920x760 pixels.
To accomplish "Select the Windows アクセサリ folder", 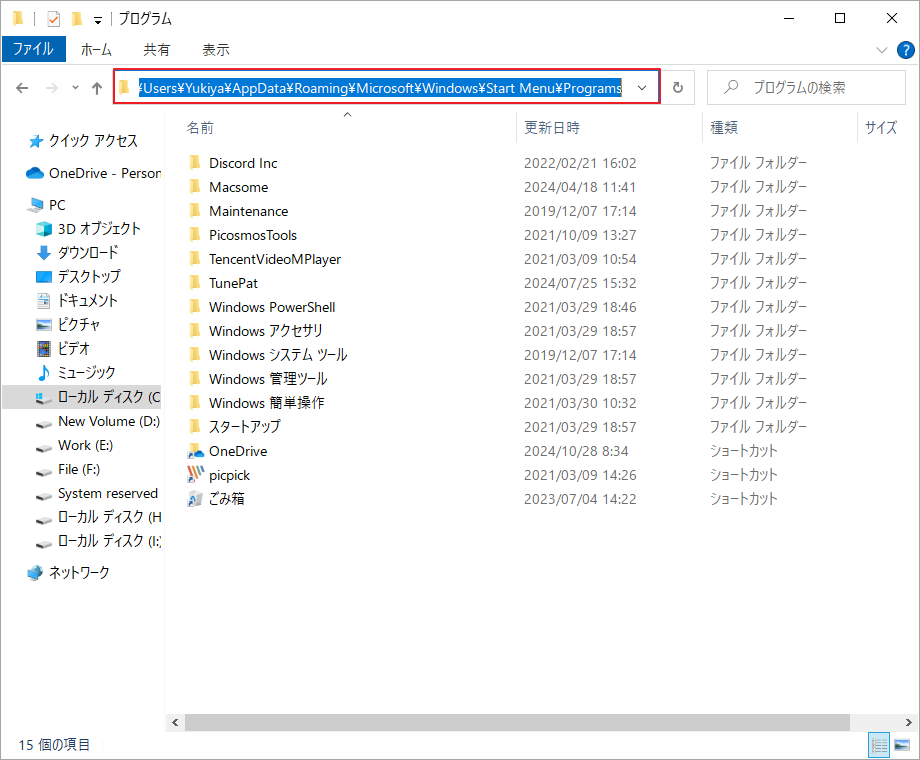I will point(265,331).
